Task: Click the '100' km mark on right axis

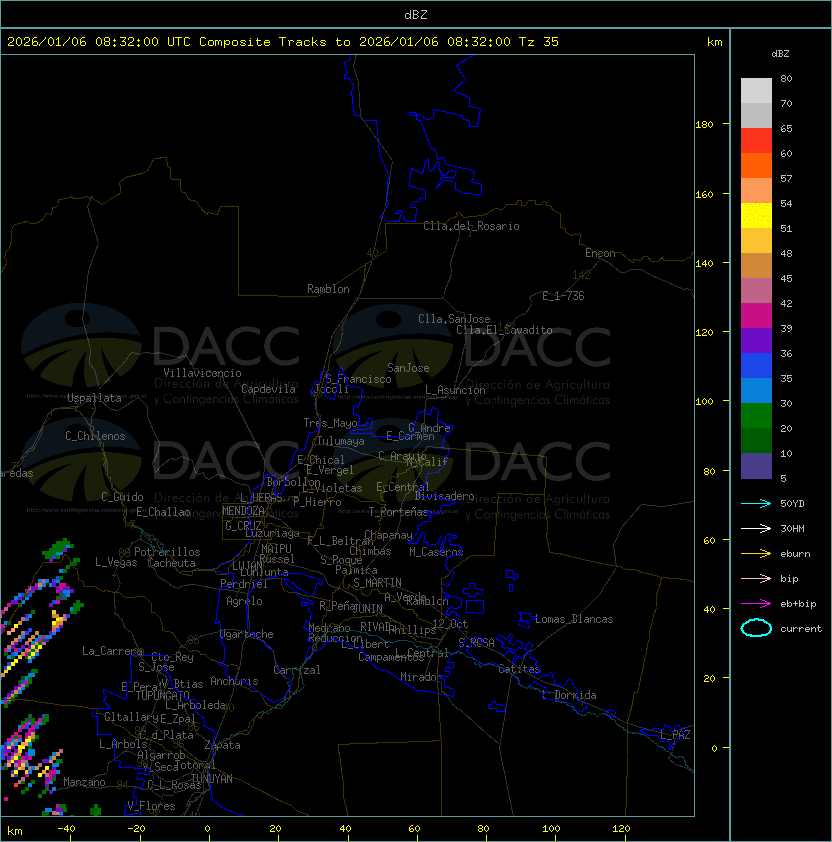Action: pyautogui.click(x=704, y=401)
